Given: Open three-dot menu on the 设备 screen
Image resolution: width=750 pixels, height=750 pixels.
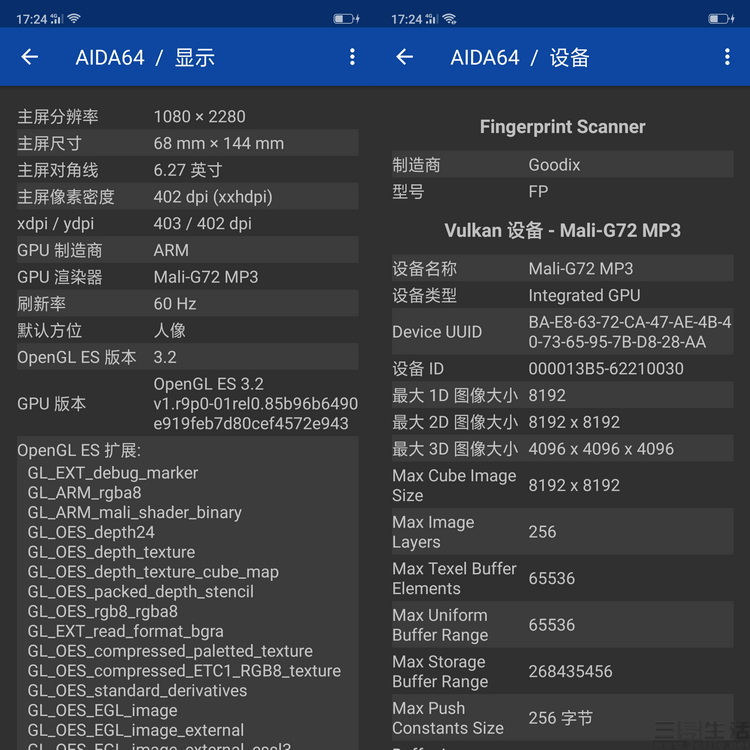Looking at the screenshot, I should 727,57.
